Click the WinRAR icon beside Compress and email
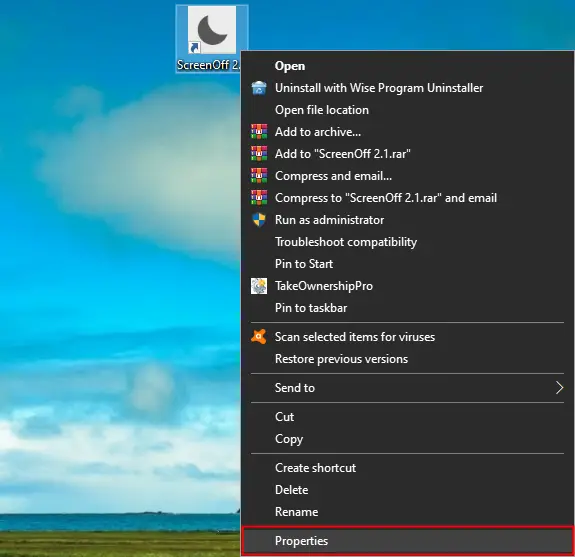Image resolution: width=575 pixels, height=557 pixels. tap(259, 176)
